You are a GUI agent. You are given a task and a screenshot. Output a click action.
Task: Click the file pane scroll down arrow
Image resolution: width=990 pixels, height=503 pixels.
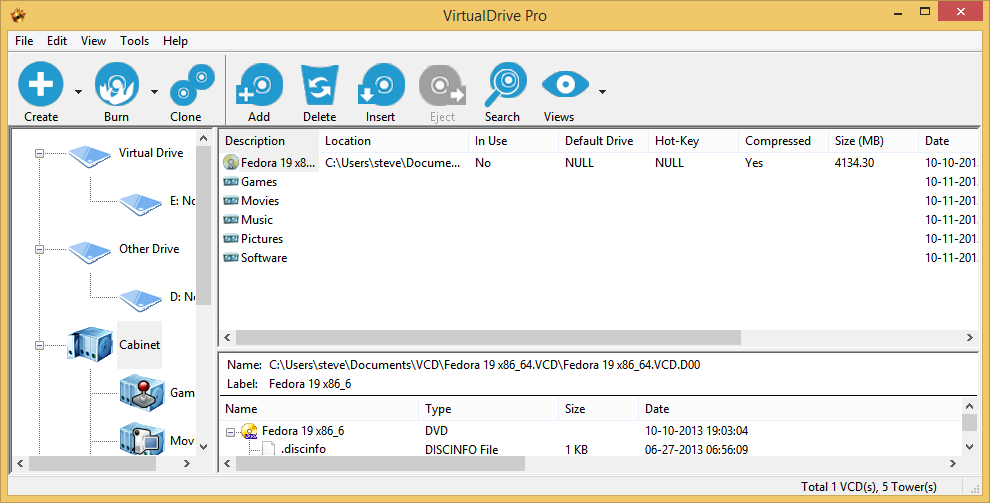(x=970, y=446)
